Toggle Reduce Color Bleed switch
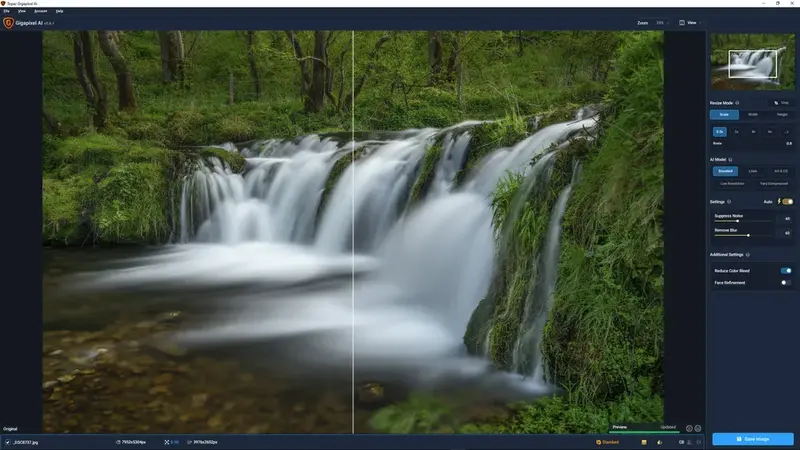Screen dimensions: 800x450 click(x=786, y=271)
